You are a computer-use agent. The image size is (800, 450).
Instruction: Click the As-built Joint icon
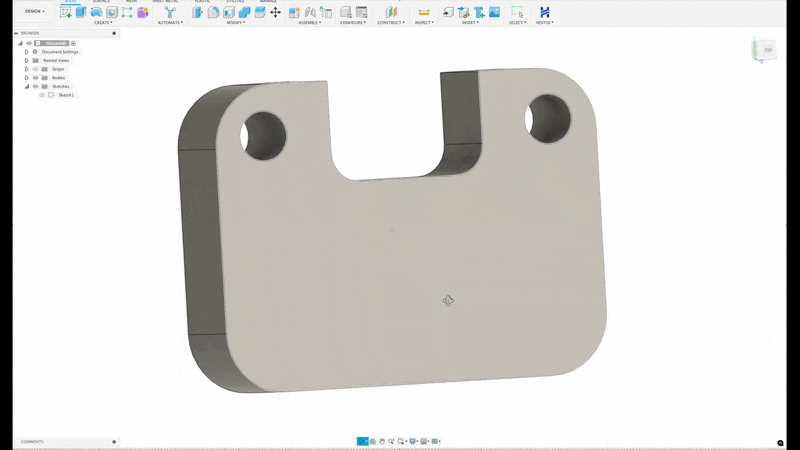pyautogui.click(x=326, y=12)
